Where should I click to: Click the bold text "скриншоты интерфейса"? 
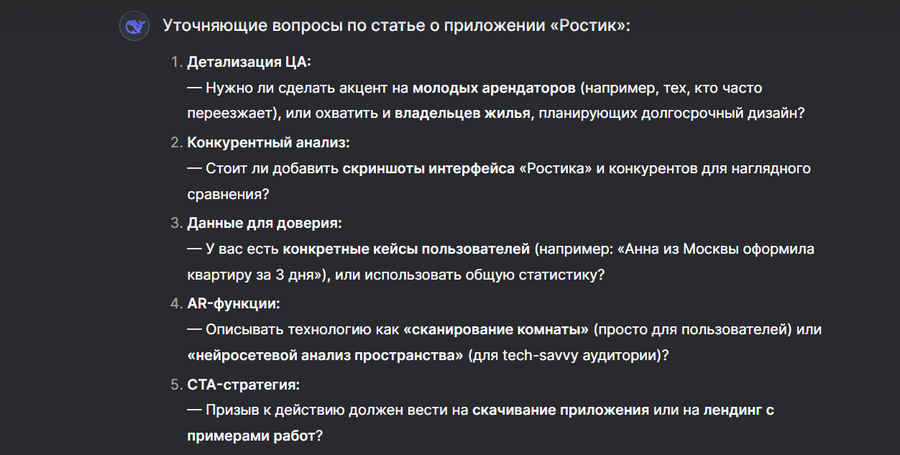[429, 168]
